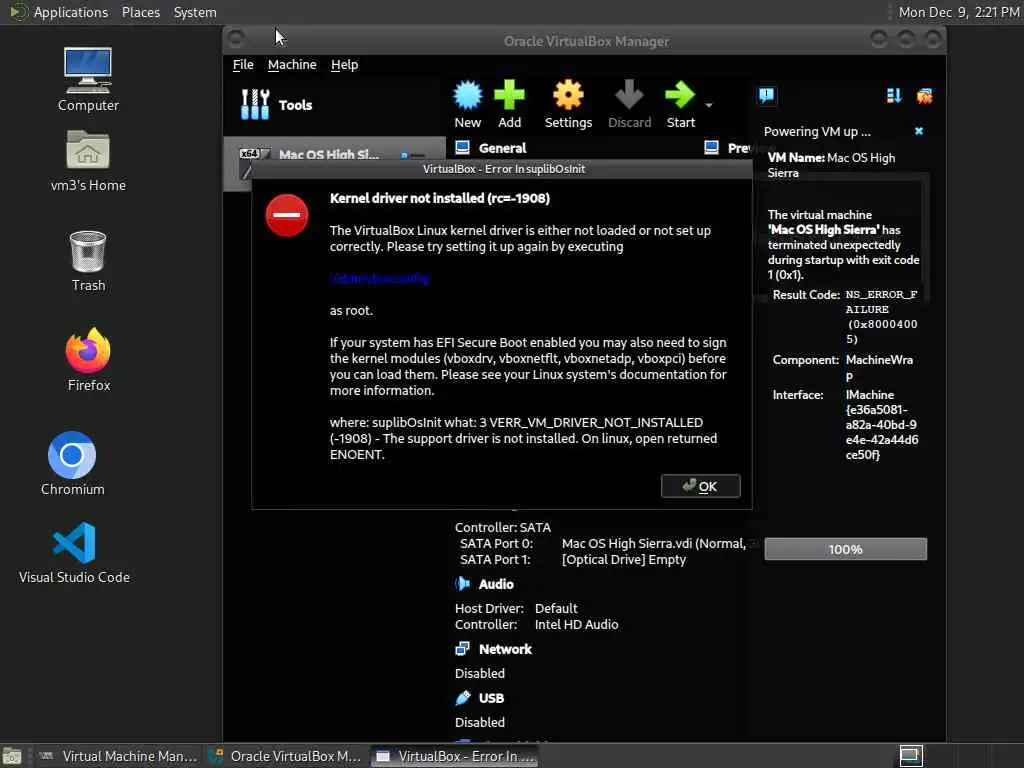The image size is (1024, 768).
Task: Open vm3's Home folder desktop icon
Action: tap(88, 161)
